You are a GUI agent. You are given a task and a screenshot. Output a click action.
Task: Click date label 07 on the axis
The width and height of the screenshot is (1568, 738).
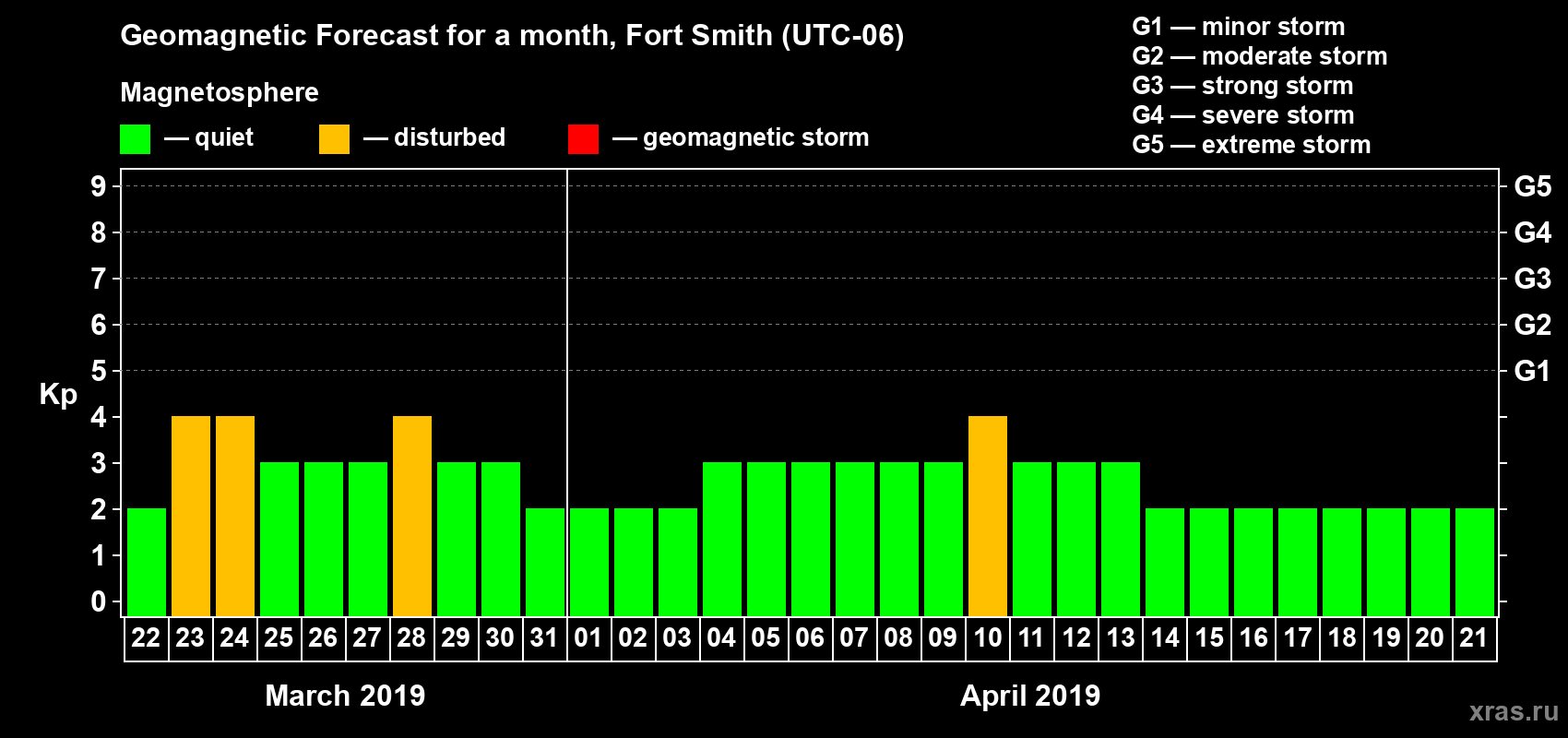coord(854,637)
